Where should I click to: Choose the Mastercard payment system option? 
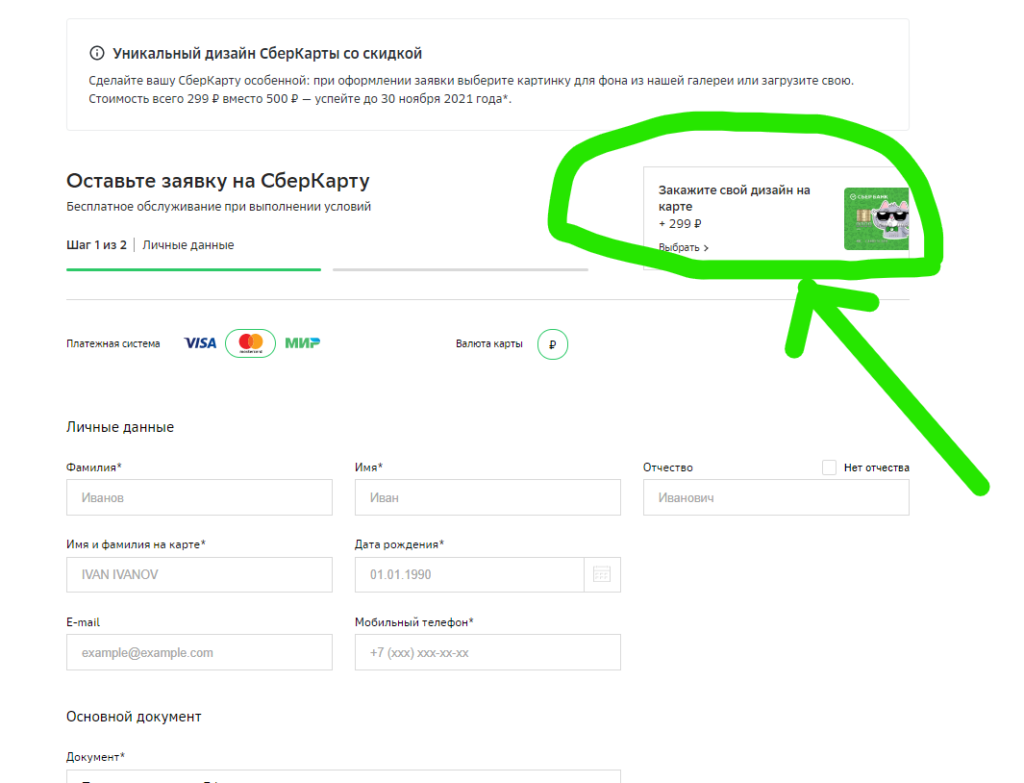pyautogui.click(x=250, y=344)
